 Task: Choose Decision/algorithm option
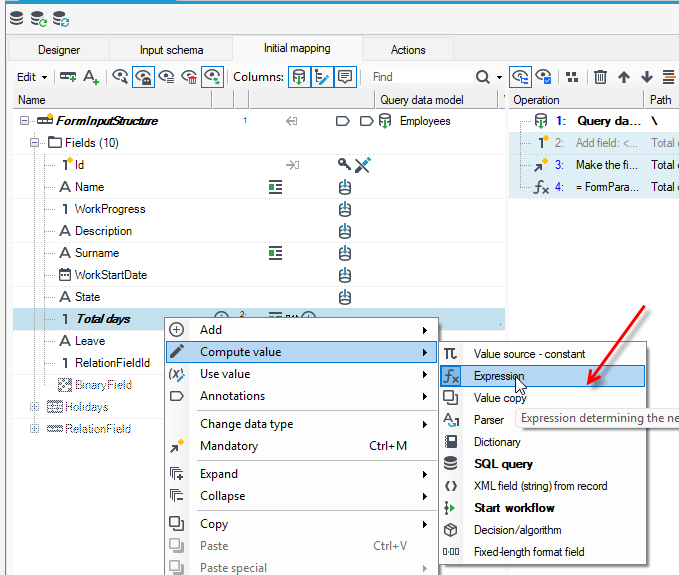pos(543,530)
